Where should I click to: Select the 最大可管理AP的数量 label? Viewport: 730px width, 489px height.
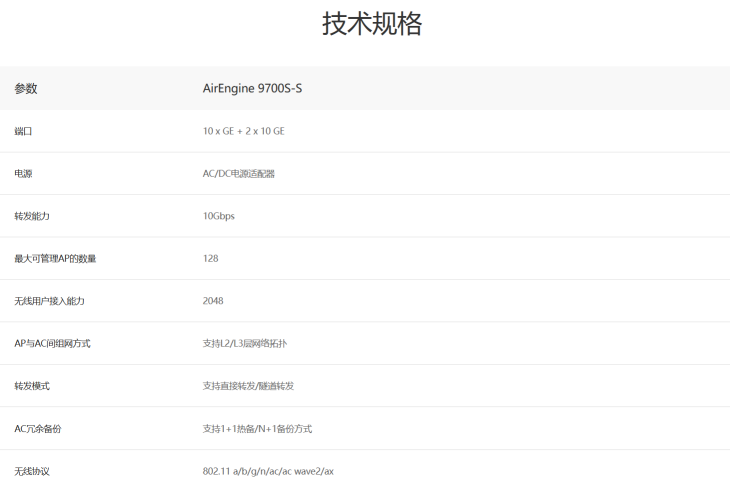[x=55, y=258]
